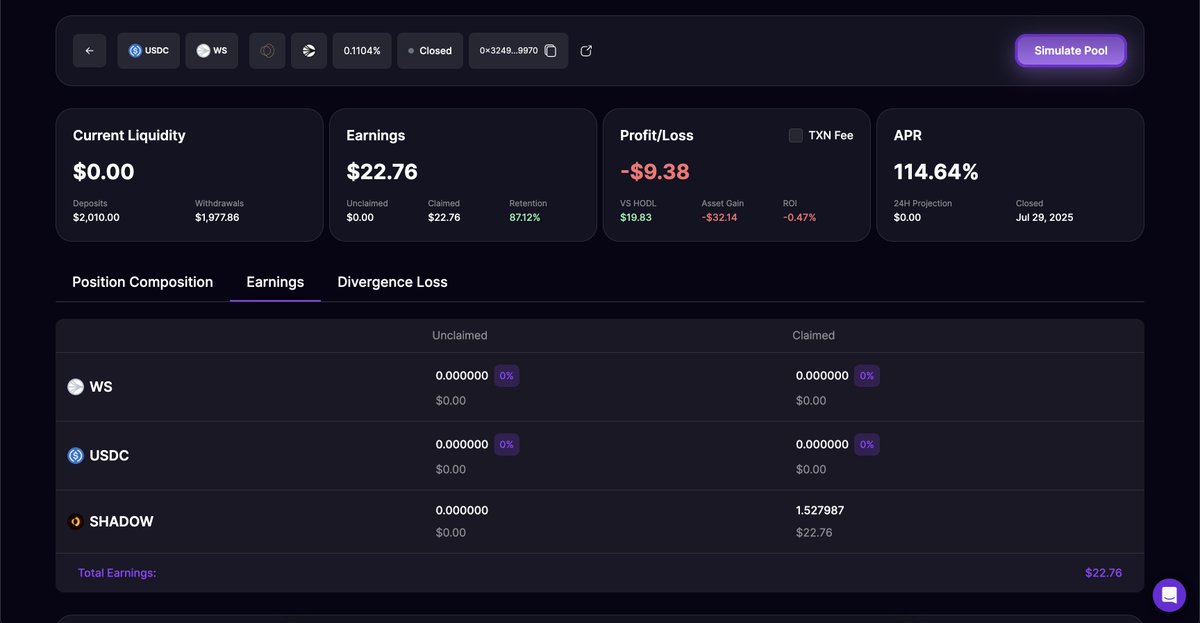Copy the address 0x3249...9970
Image resolution: width=1200 pixels, height=623 pixels.
(550, 51)
